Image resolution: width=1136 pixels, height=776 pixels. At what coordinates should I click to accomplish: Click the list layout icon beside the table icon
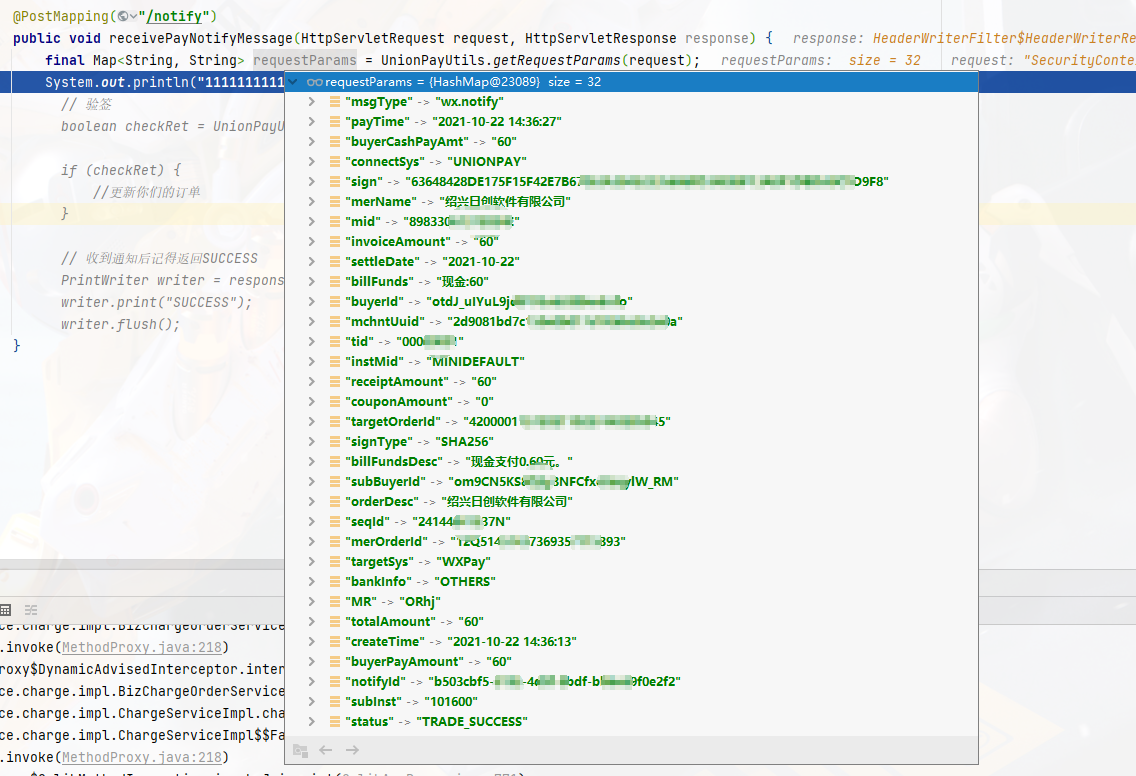(x=31, y=609)
